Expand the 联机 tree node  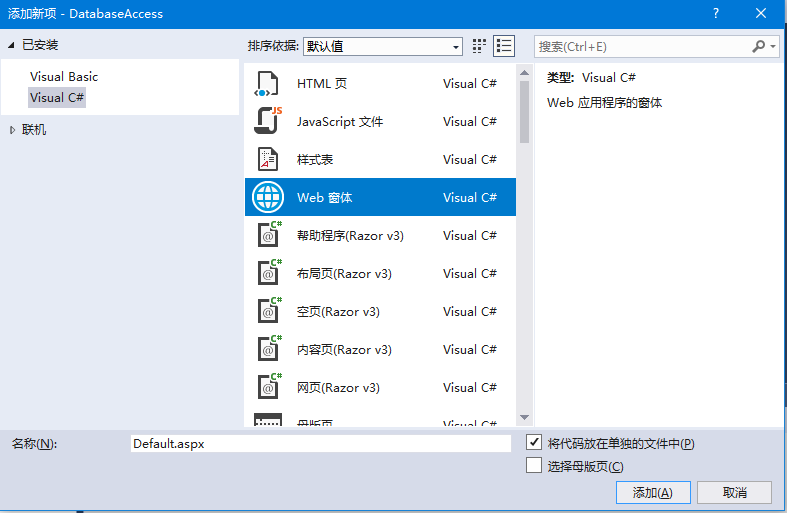12,130
